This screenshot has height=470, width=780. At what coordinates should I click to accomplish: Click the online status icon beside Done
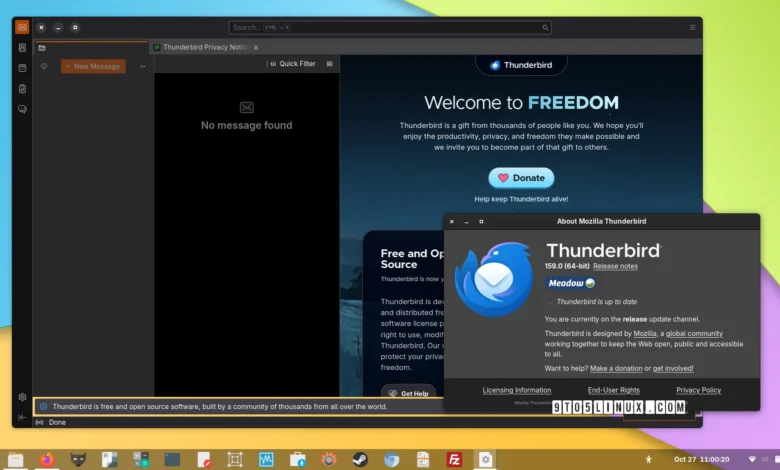[39, 422]
